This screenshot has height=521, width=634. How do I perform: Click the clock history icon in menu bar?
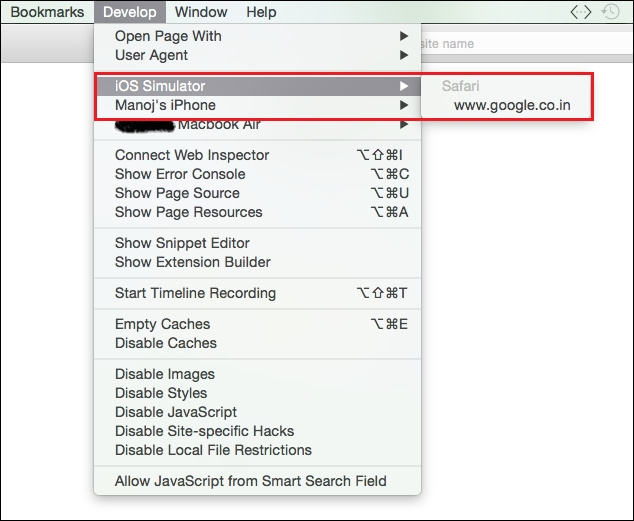tap(610, 12)
